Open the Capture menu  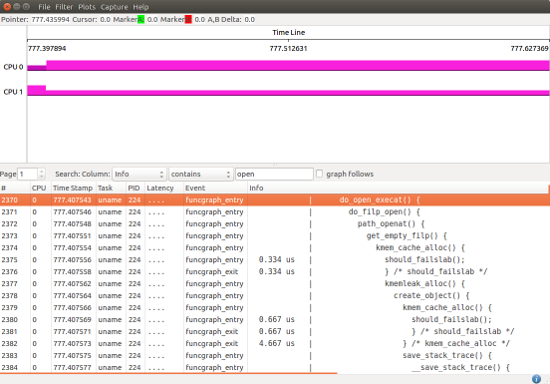click(x=114, y=7)
